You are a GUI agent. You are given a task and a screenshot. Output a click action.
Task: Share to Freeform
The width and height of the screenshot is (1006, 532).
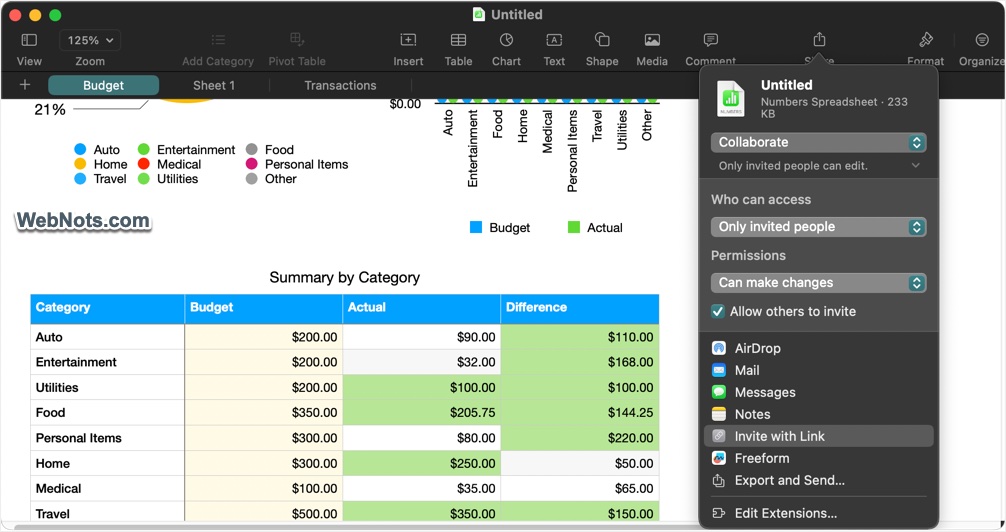pyautogui.click(x=819, y=458)
